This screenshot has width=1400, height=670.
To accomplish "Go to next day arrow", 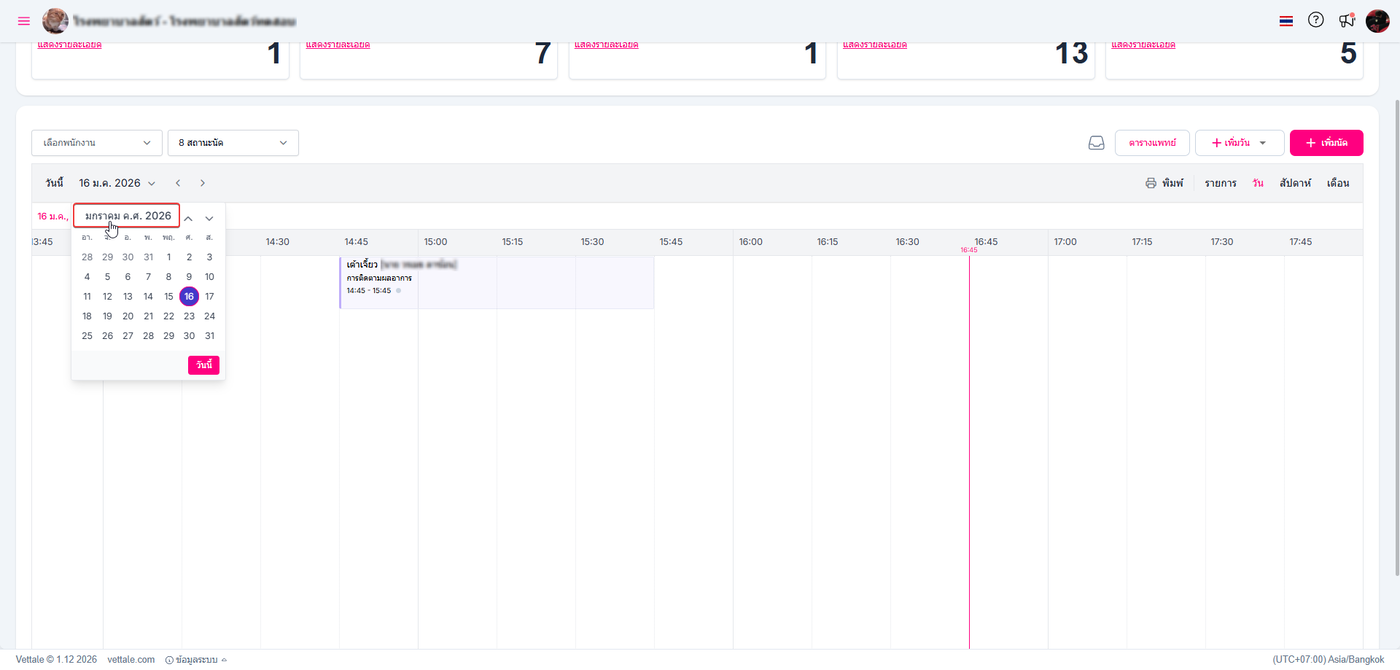I will [x=202, y=183].
